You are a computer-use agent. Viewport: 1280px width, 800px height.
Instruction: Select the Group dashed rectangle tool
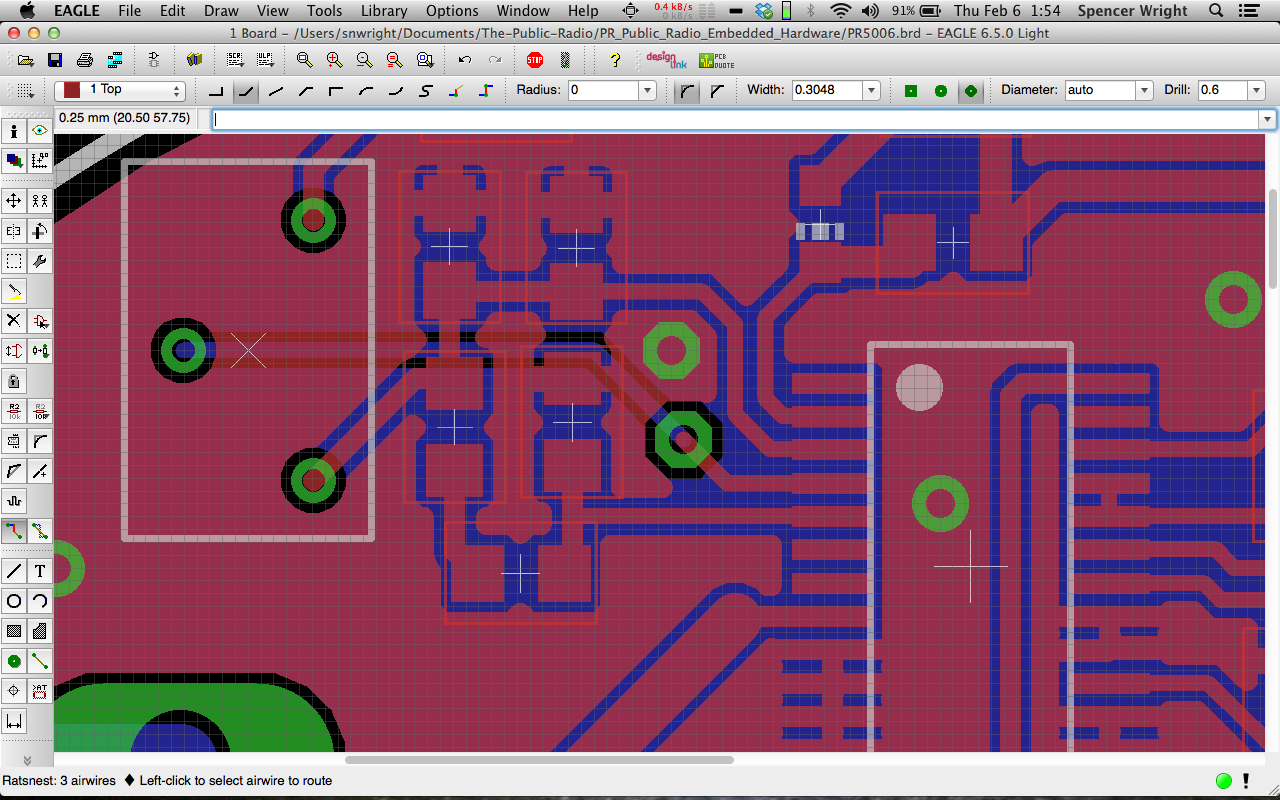[x=14, y=261]
